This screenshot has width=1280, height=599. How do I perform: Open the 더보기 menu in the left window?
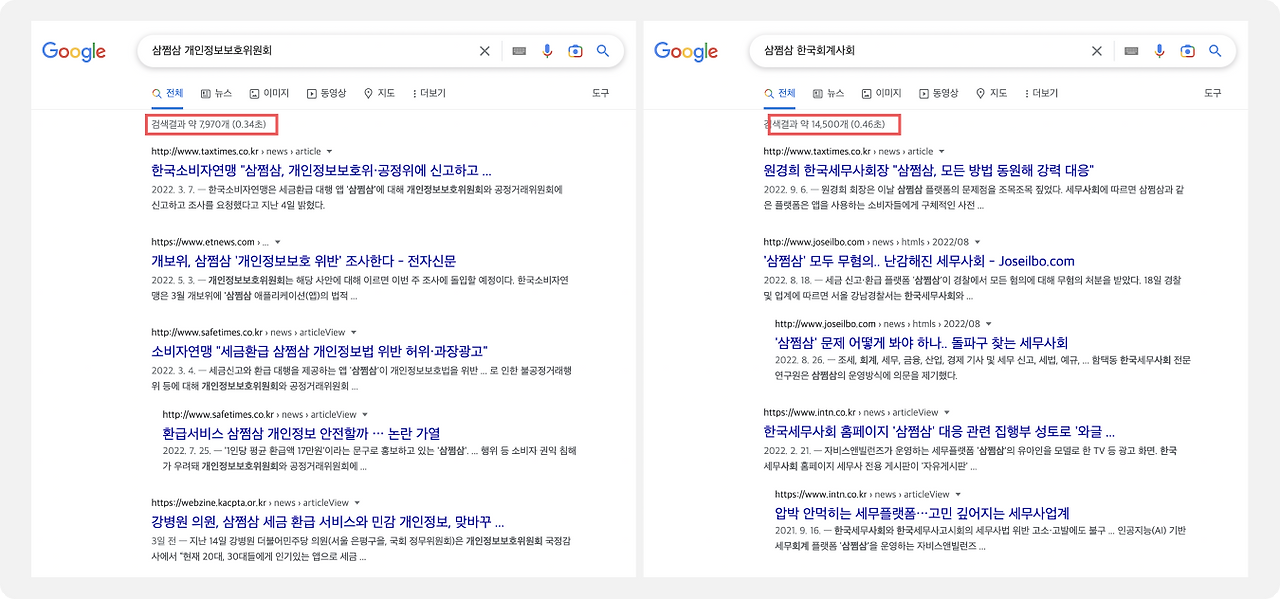click(429, 93)
